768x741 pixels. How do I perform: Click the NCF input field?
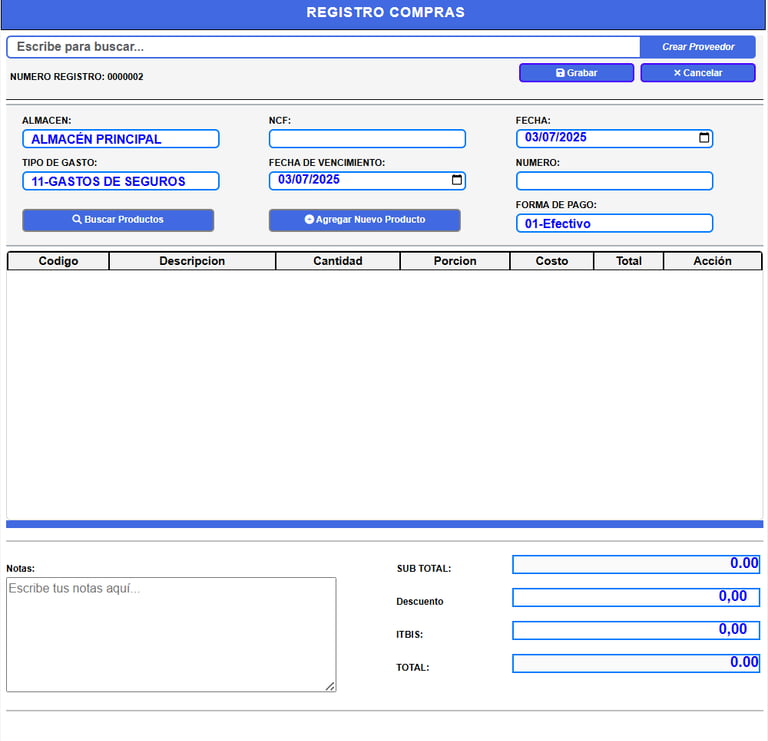coord(367,139)
